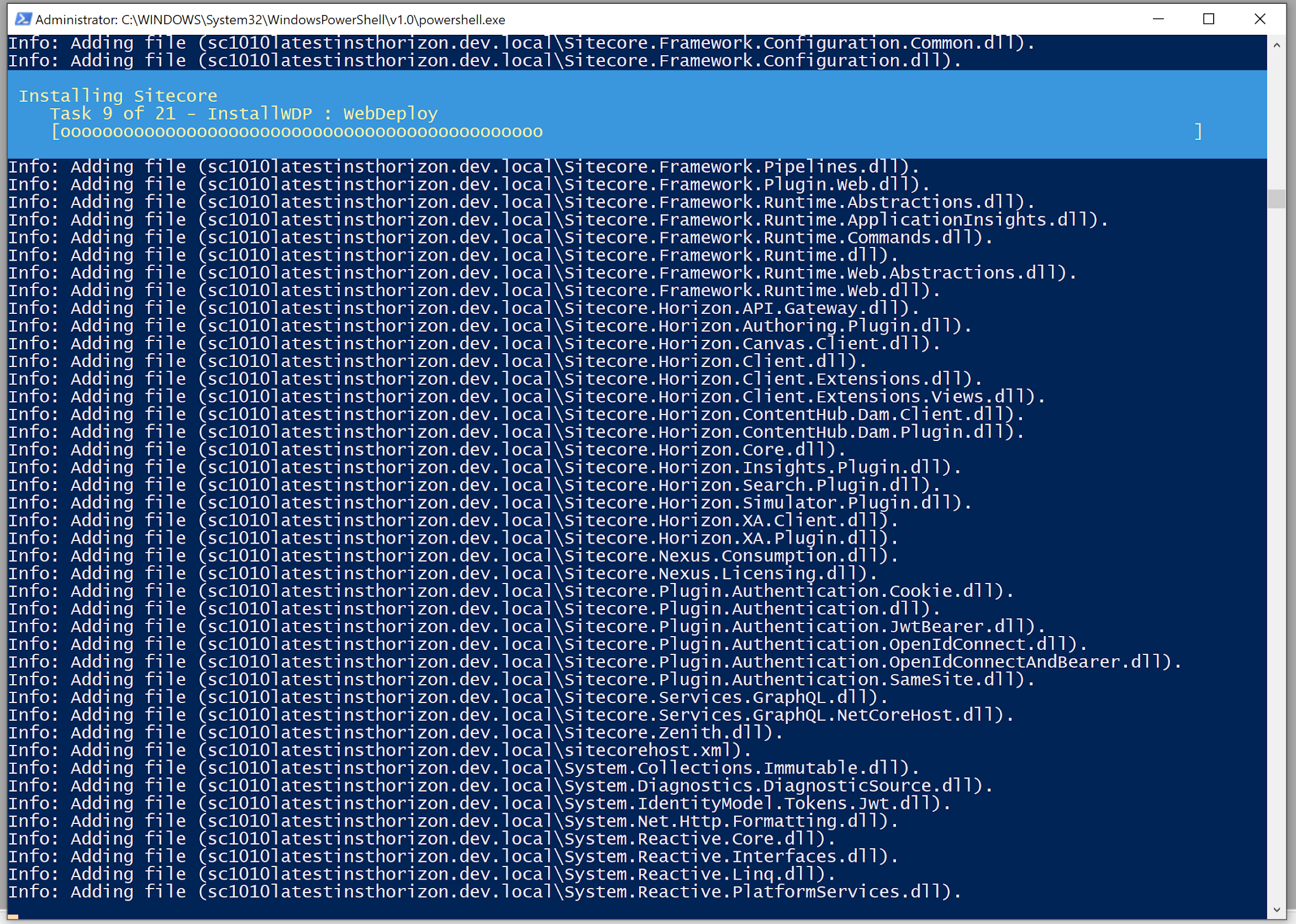The height and width of the screenshot is (924, 1296).
Task: Click the blinking cursor at console bottom
Action: [13, 916]
